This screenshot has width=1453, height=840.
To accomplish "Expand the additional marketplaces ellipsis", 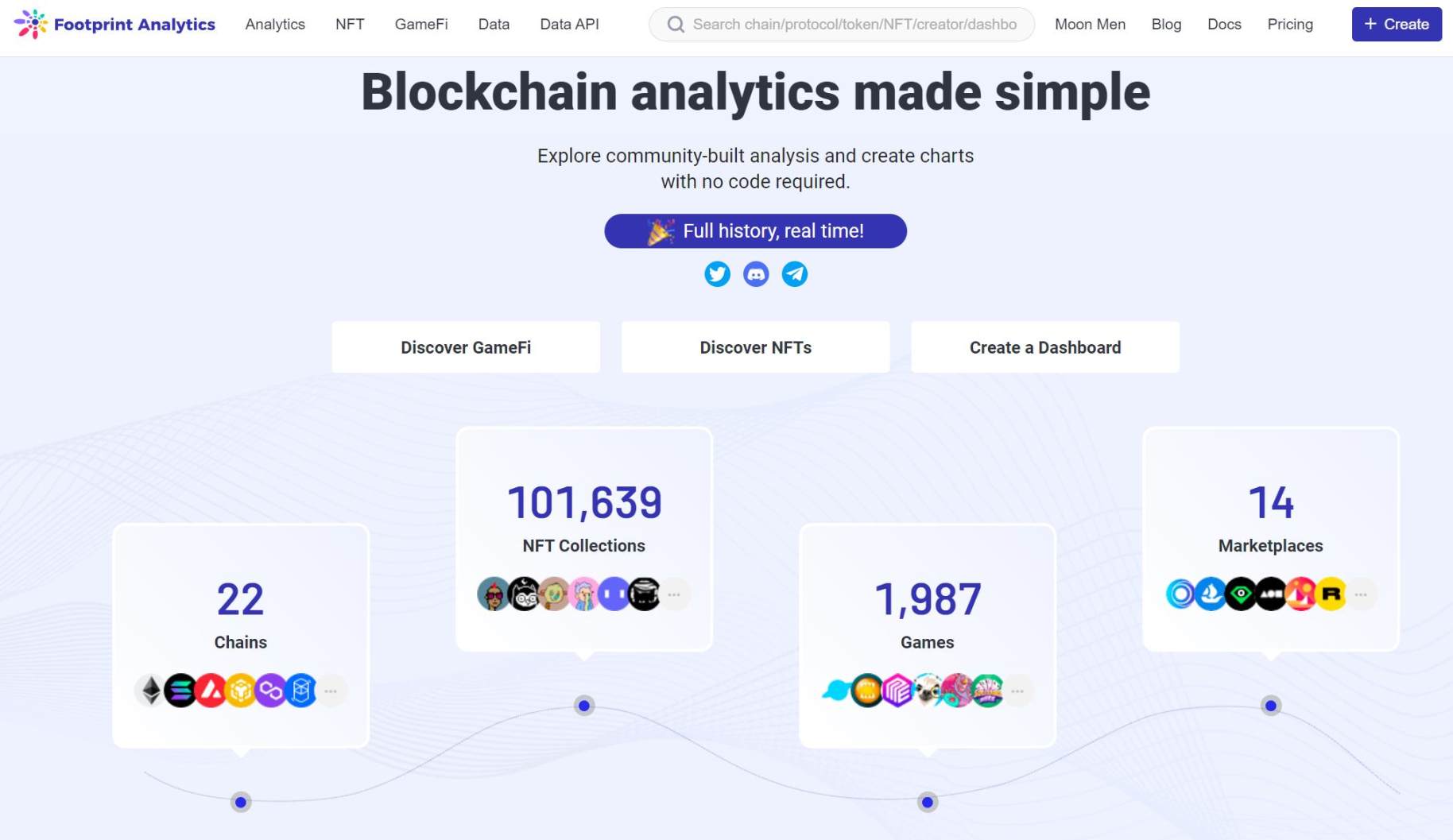I will [1361, 594].
